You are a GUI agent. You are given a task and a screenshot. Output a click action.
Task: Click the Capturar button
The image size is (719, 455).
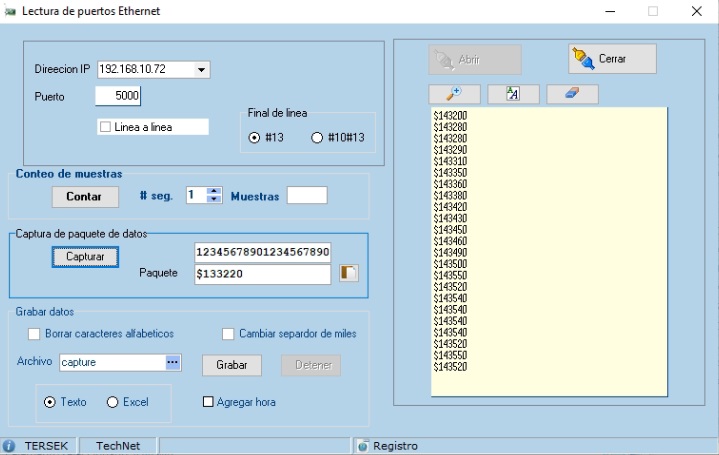click(85, 257)
